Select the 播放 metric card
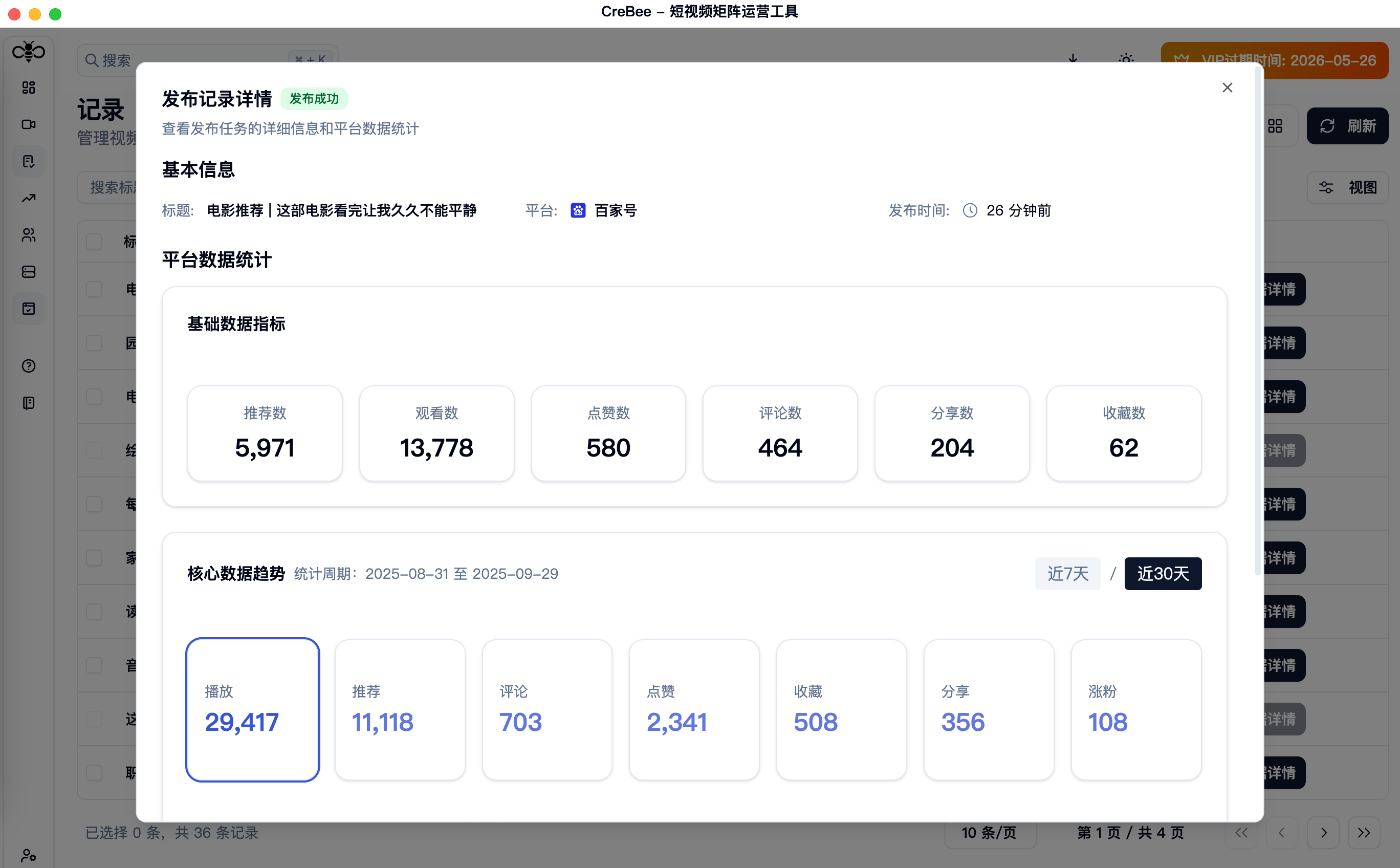 pyautogui.click(x=253, y=709)
